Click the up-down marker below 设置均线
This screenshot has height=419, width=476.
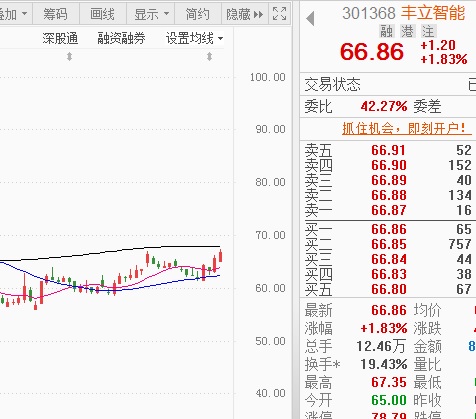(209, 57)
